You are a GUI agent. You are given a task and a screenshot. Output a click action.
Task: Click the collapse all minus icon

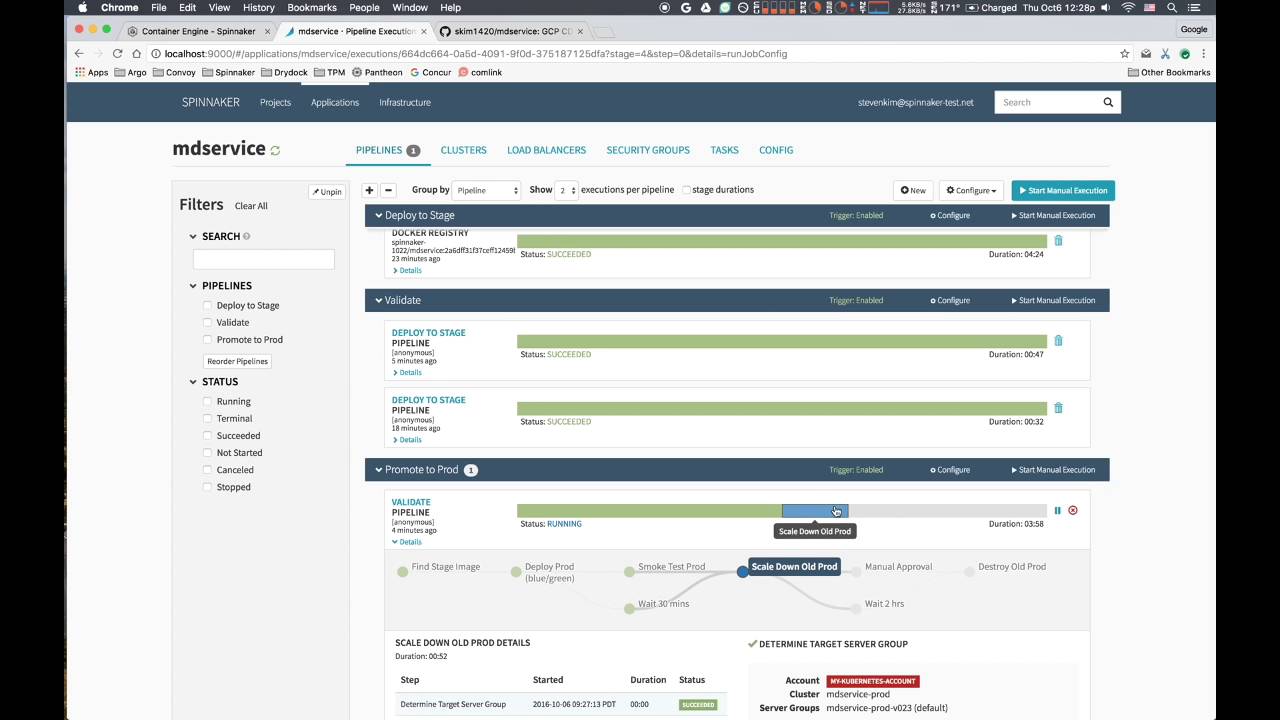pos(388,190)
